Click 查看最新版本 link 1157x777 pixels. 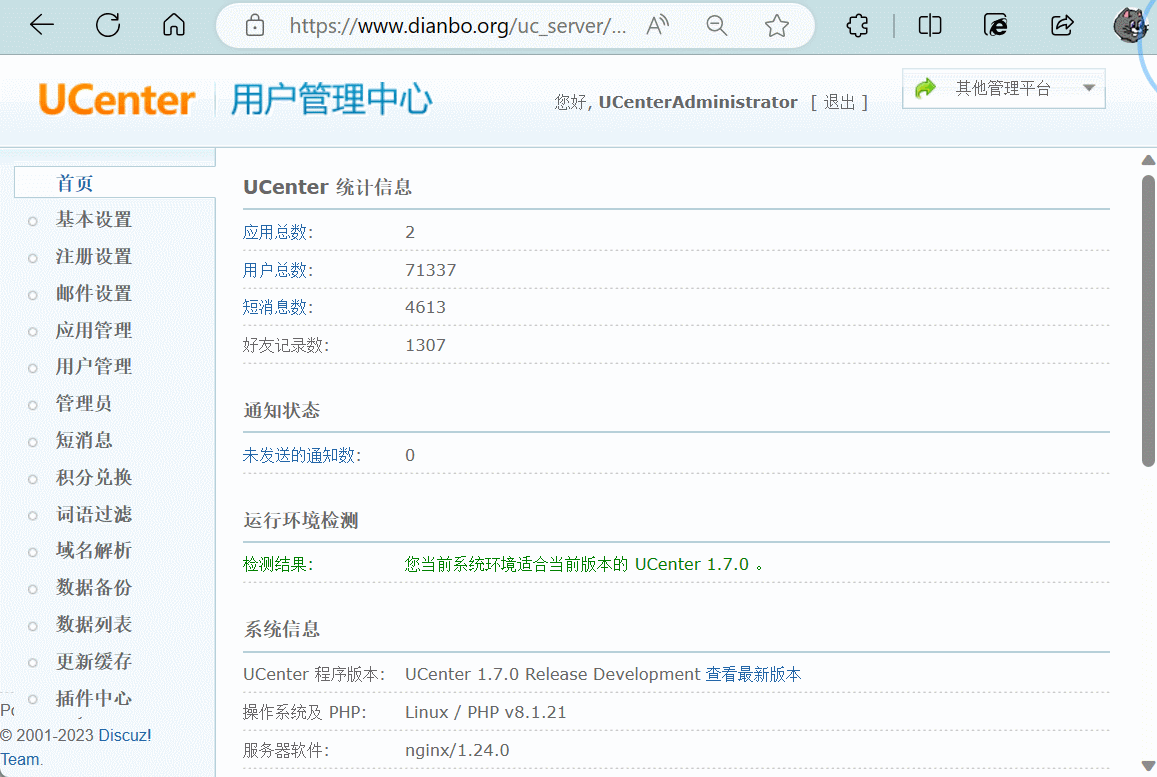pyautogui.click(x=753, y=674)
